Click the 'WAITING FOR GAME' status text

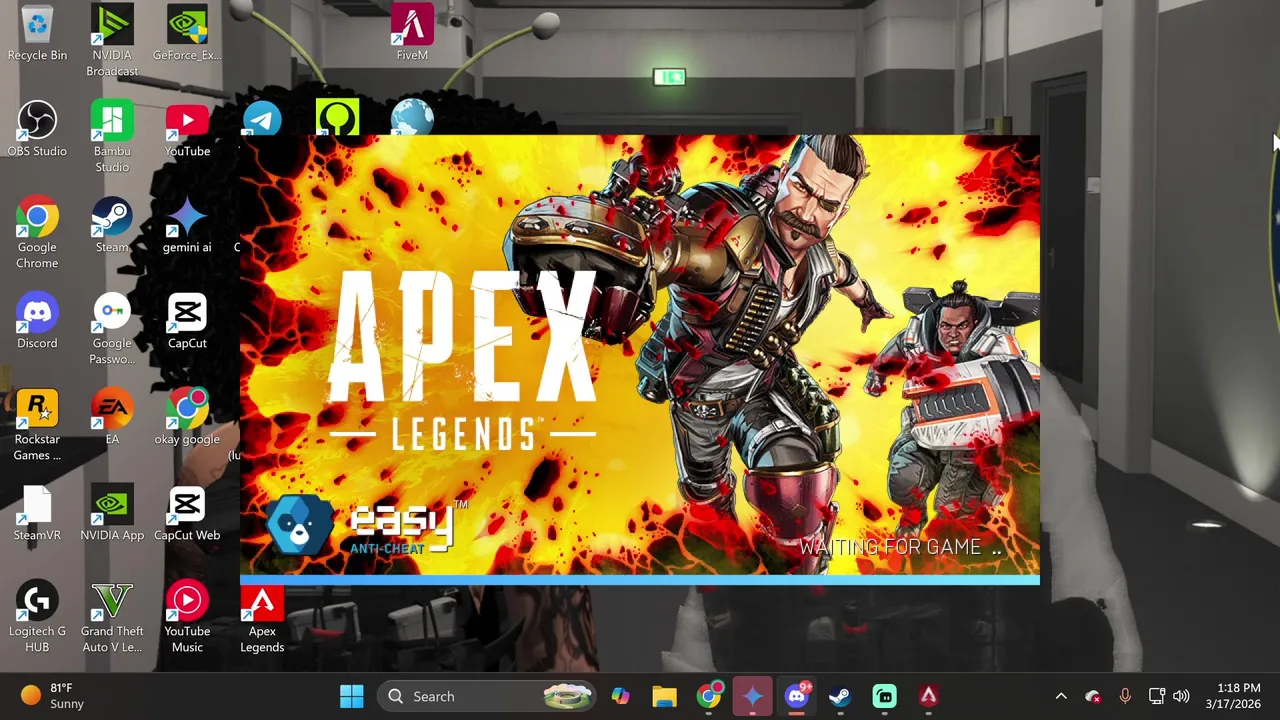(x=900, y=547)
